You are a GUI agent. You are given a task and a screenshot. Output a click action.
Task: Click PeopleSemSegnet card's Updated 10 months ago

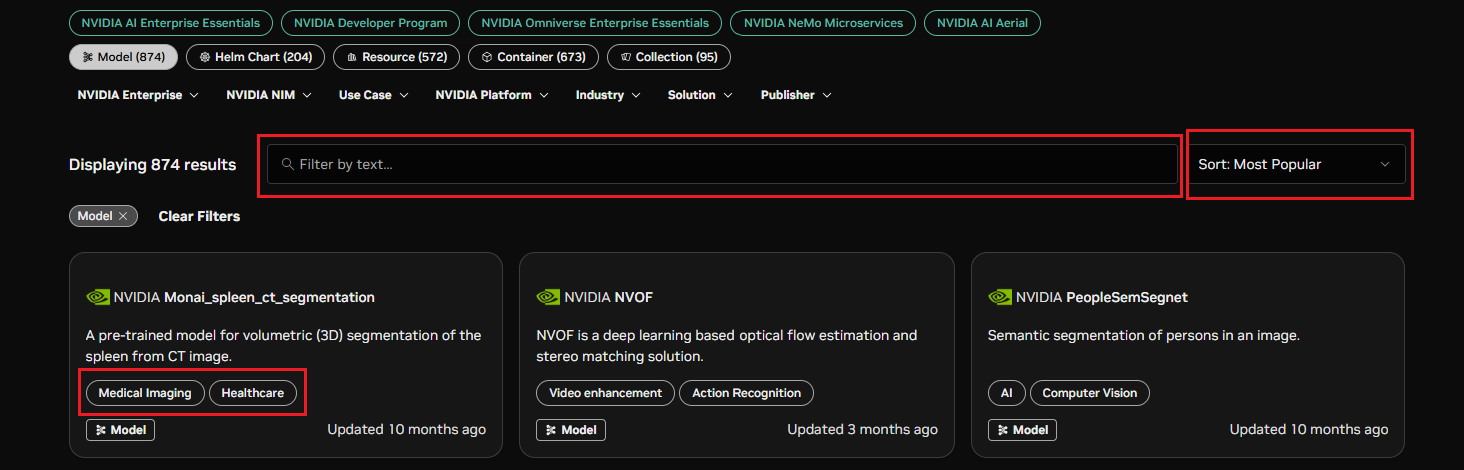pyautogui.click(x=1309, y=429)
